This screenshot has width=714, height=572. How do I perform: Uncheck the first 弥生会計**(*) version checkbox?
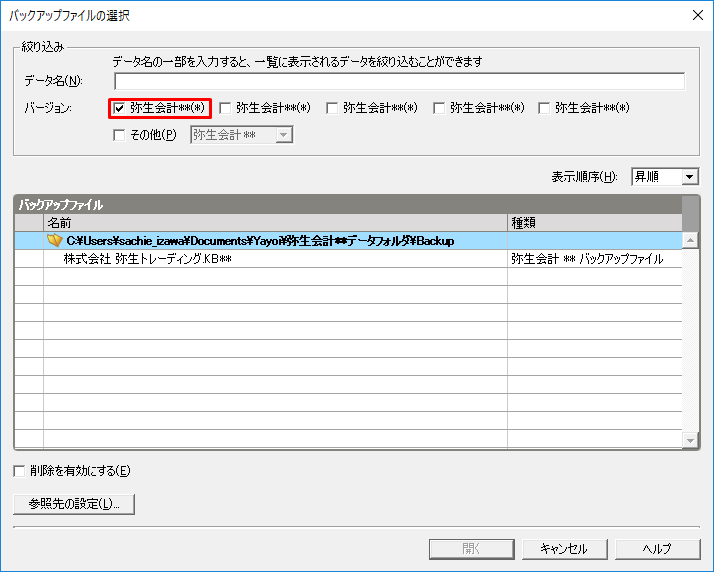[119, 108]
